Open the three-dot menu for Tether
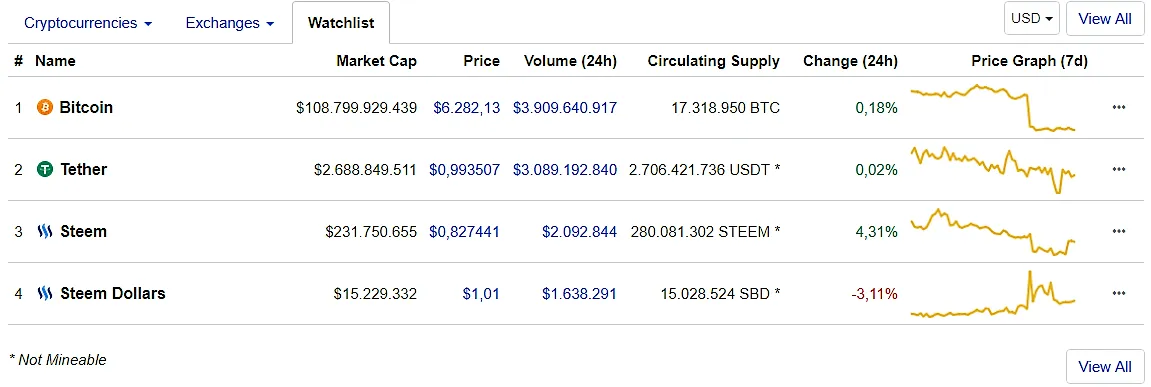Image resolution: width=1151 pixels, height=387 pixels. point(1119,170)
